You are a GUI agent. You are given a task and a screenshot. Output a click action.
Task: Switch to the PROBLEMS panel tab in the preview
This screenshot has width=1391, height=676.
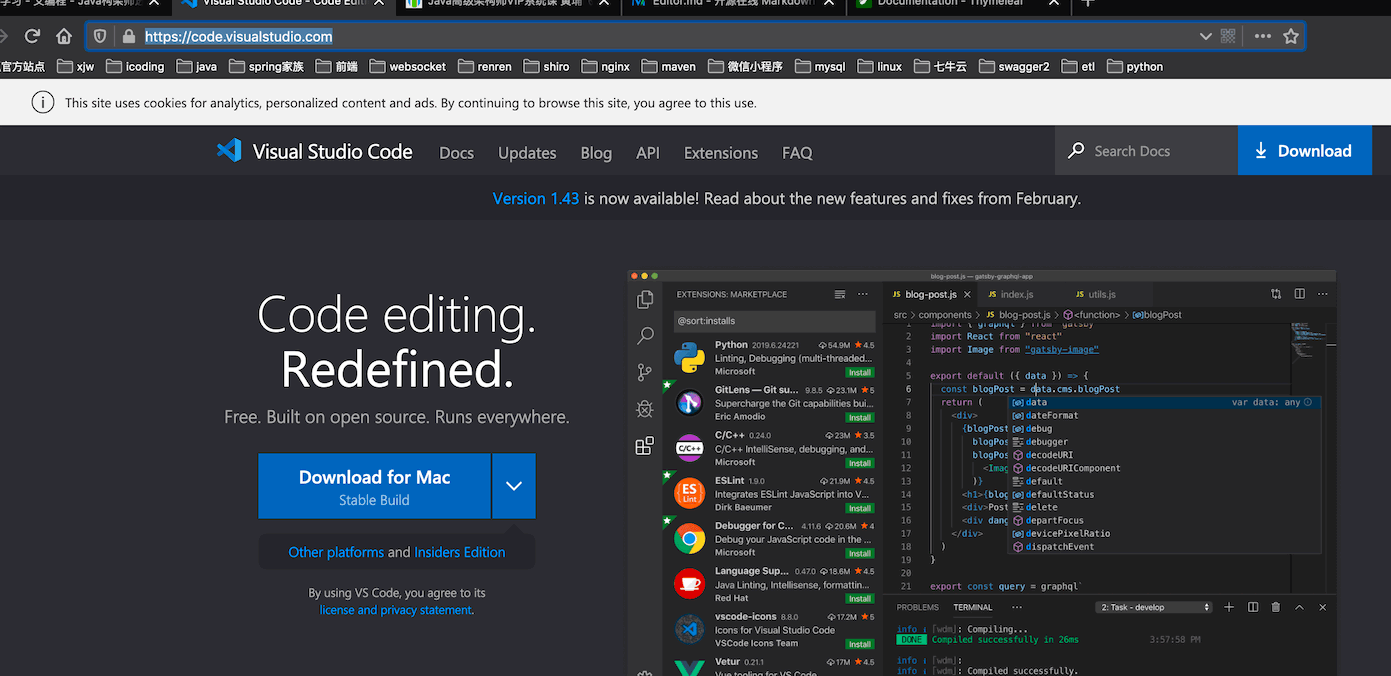pyautogui.click(x=917, y=607)
